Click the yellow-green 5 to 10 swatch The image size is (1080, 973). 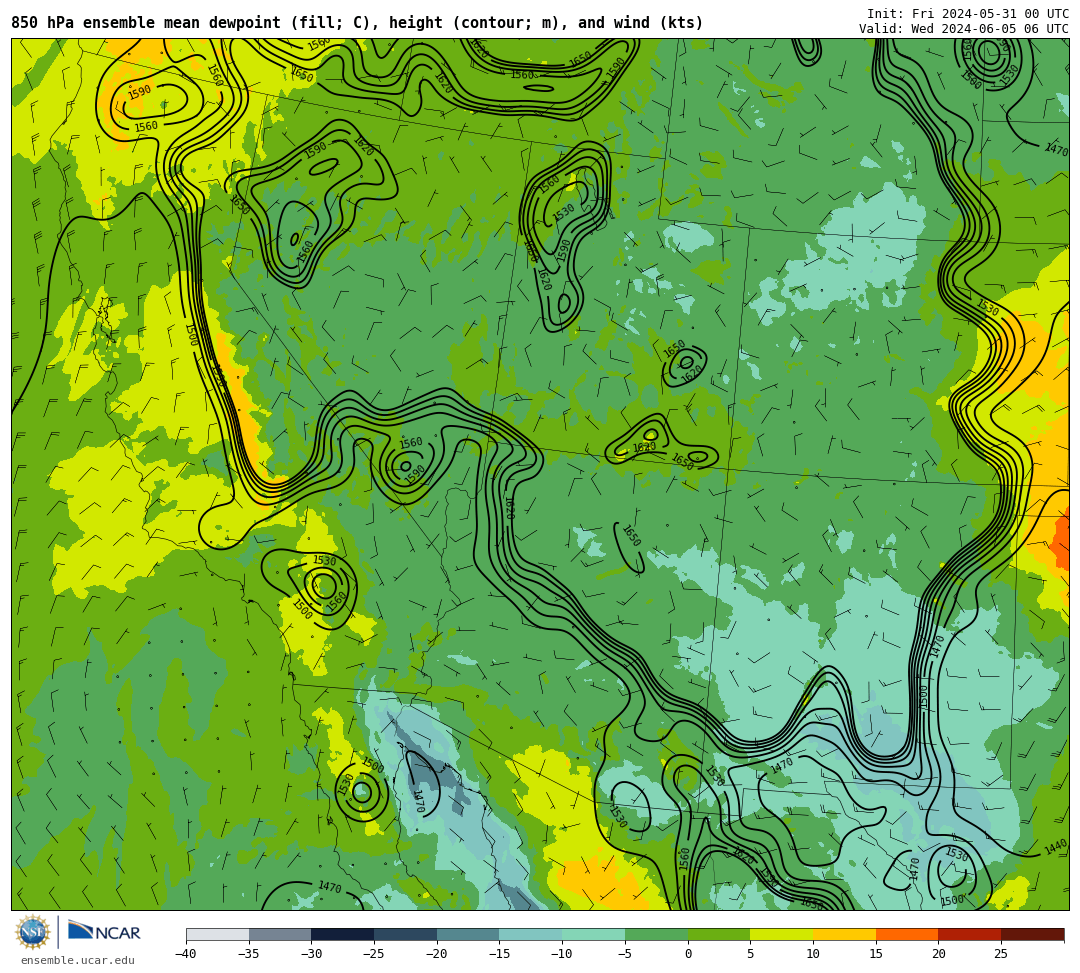(782, 934)
